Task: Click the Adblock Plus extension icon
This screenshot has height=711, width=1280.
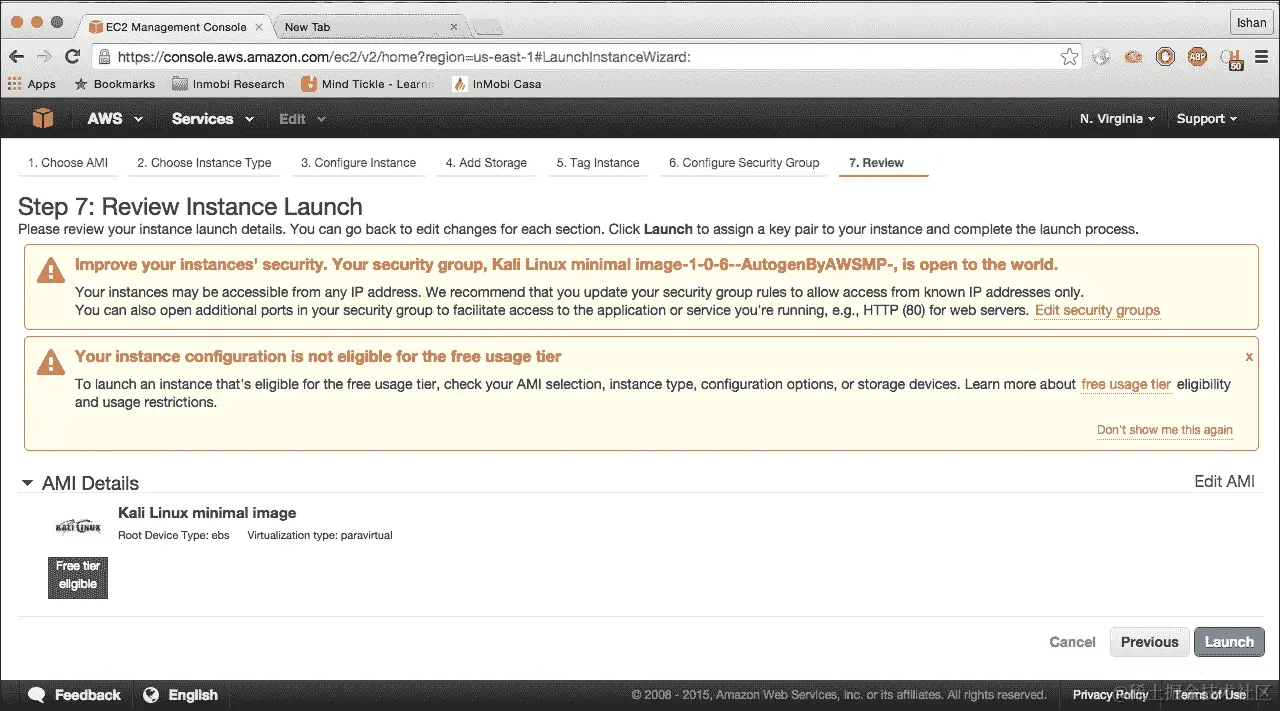Action: [x=1197, y=57]
